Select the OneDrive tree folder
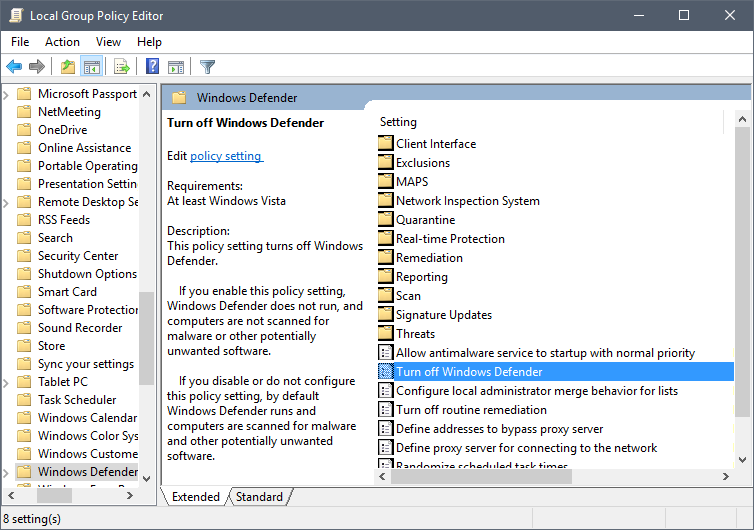The width and height of the screenshot is (754, 530). click(x=63, y=130)
